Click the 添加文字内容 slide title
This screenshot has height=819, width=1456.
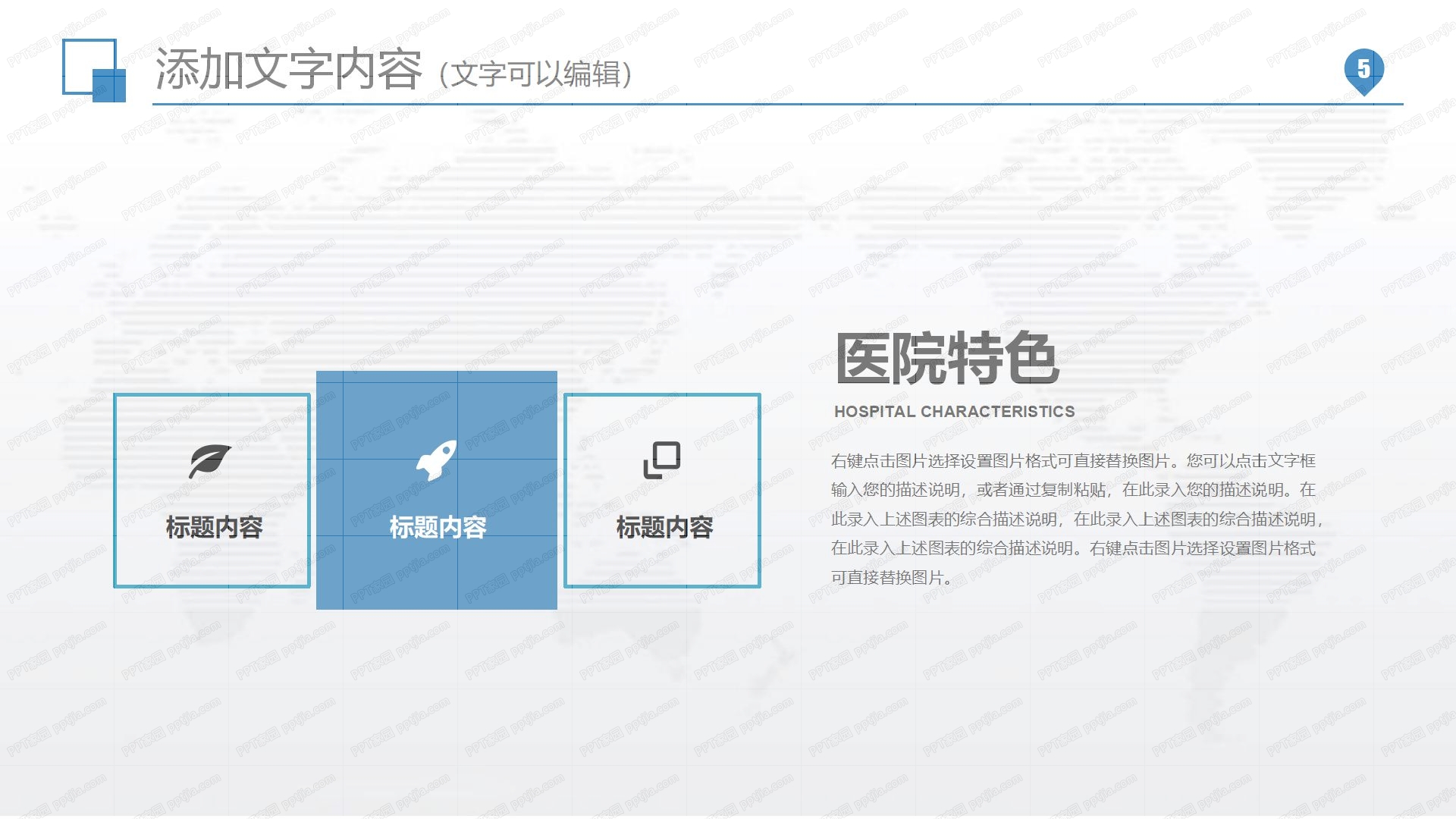288,68
